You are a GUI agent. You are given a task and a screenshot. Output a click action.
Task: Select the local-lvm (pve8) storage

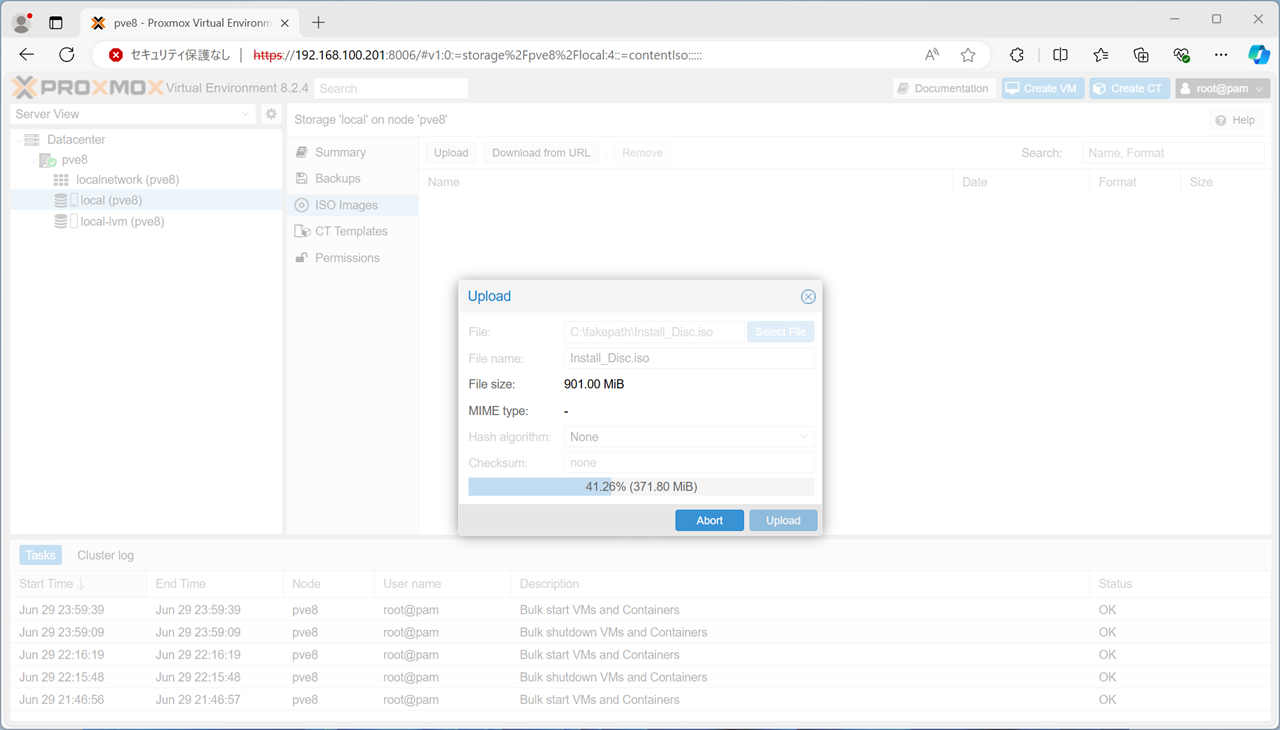[122, 222]
